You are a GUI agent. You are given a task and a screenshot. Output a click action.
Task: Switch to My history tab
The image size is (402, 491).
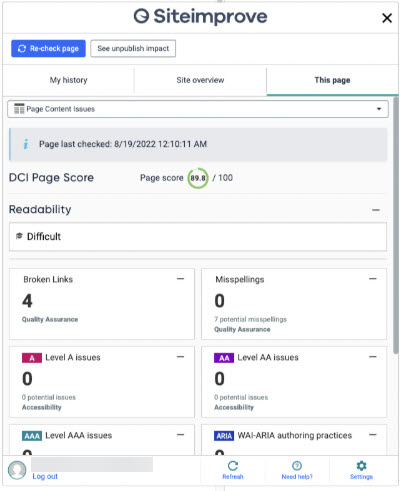pos(68,80)
